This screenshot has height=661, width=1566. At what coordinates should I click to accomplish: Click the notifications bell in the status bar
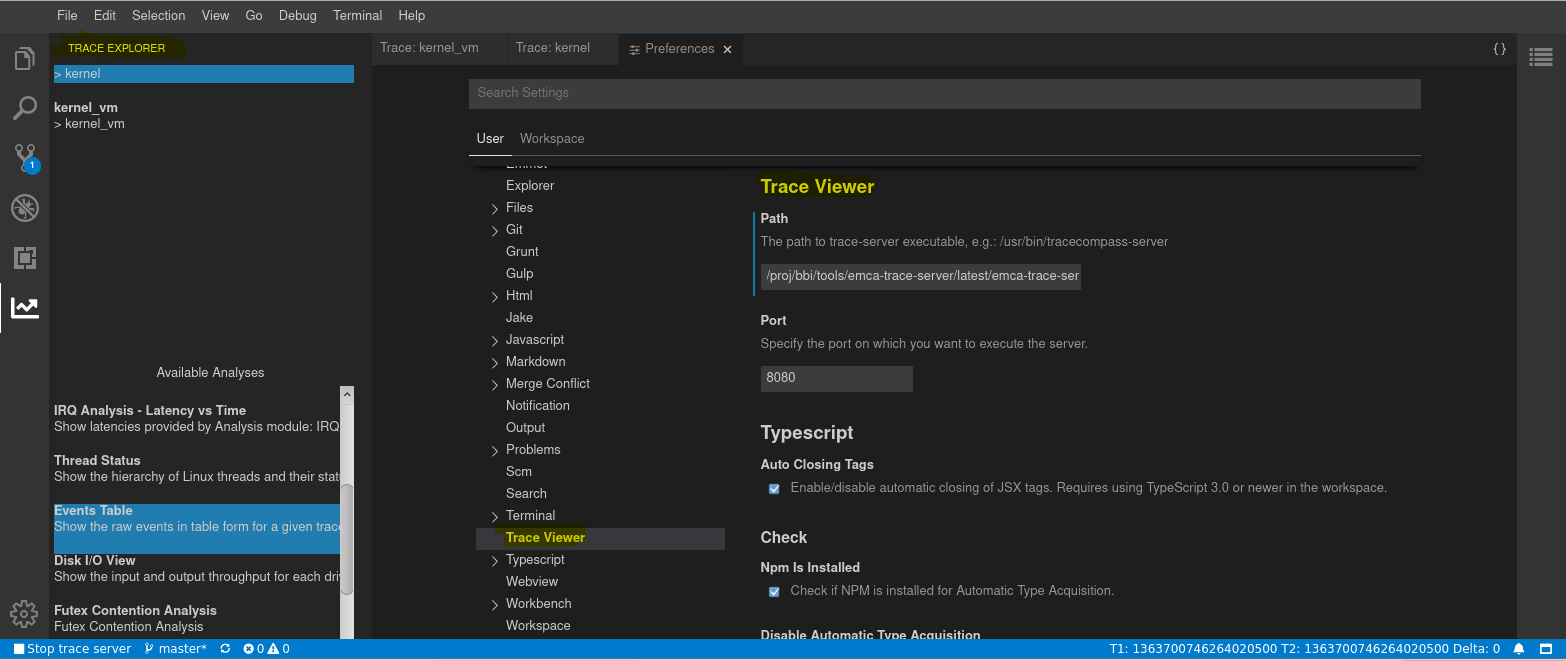click(1519, 648)
